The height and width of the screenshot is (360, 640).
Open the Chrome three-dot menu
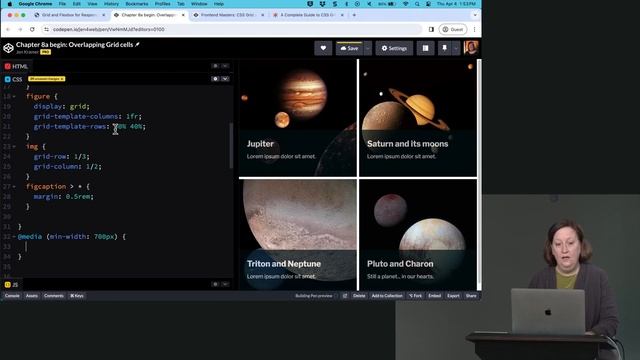(474, 29)
